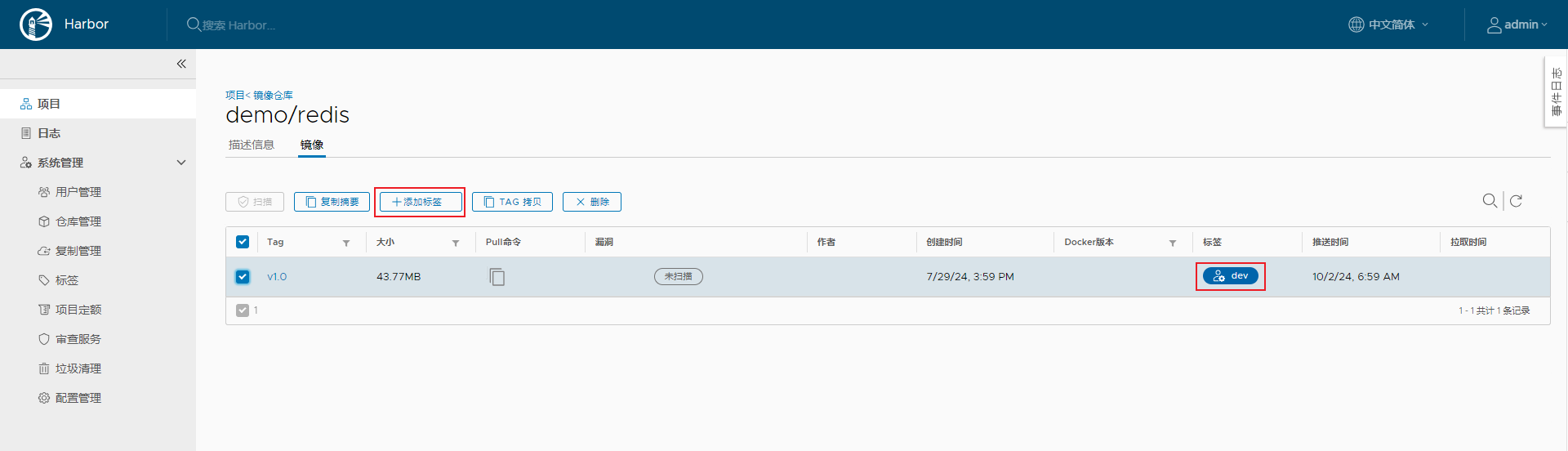Screen dimensions: 1568x451
Task: Refresh the image list
Action: coord(1516,201)
